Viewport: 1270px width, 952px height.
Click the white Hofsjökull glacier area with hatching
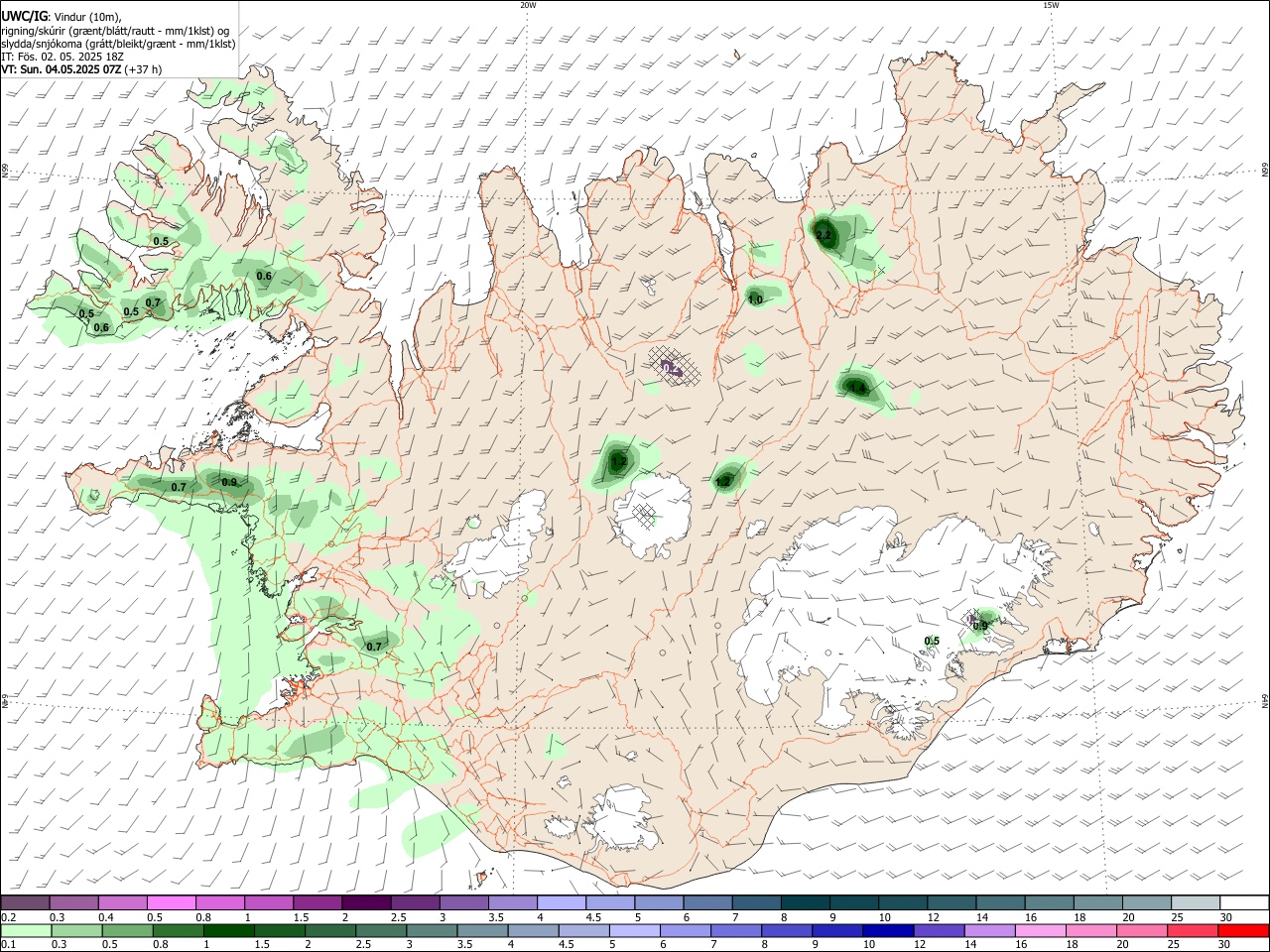click(652, 515)
